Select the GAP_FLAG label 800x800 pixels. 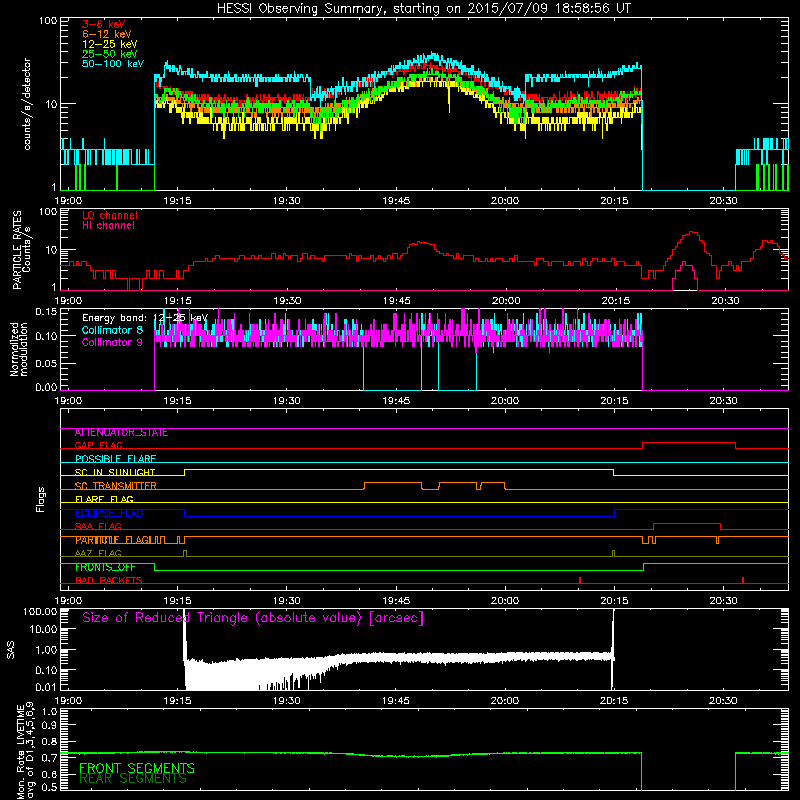(98, 445)
